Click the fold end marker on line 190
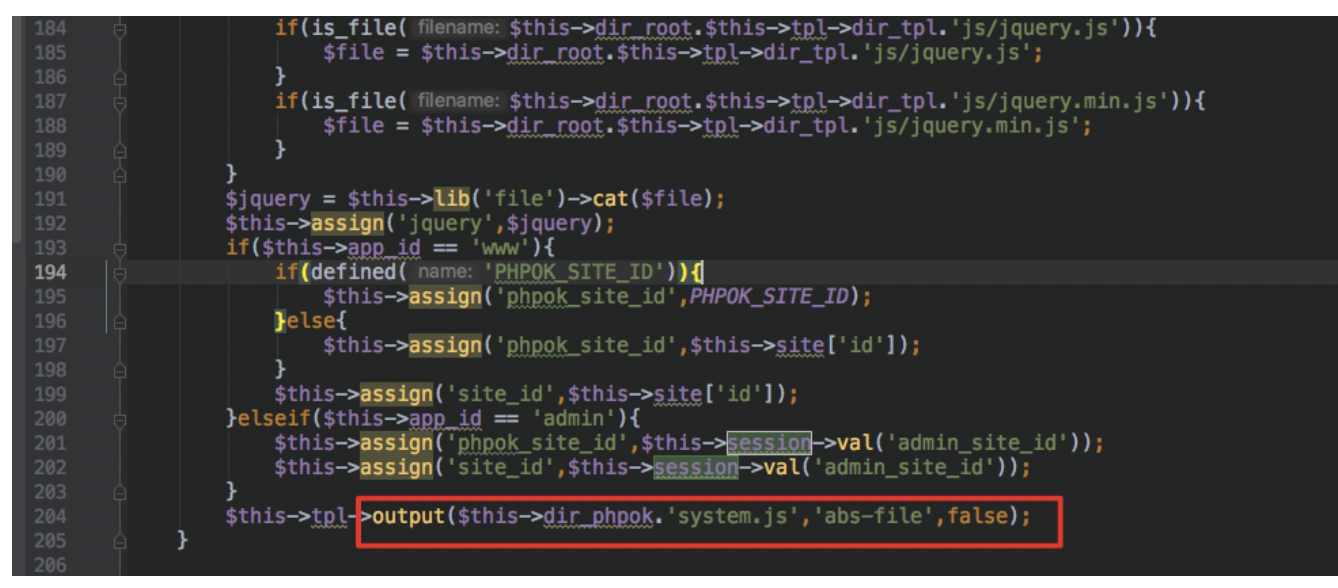 coord(121,175)
